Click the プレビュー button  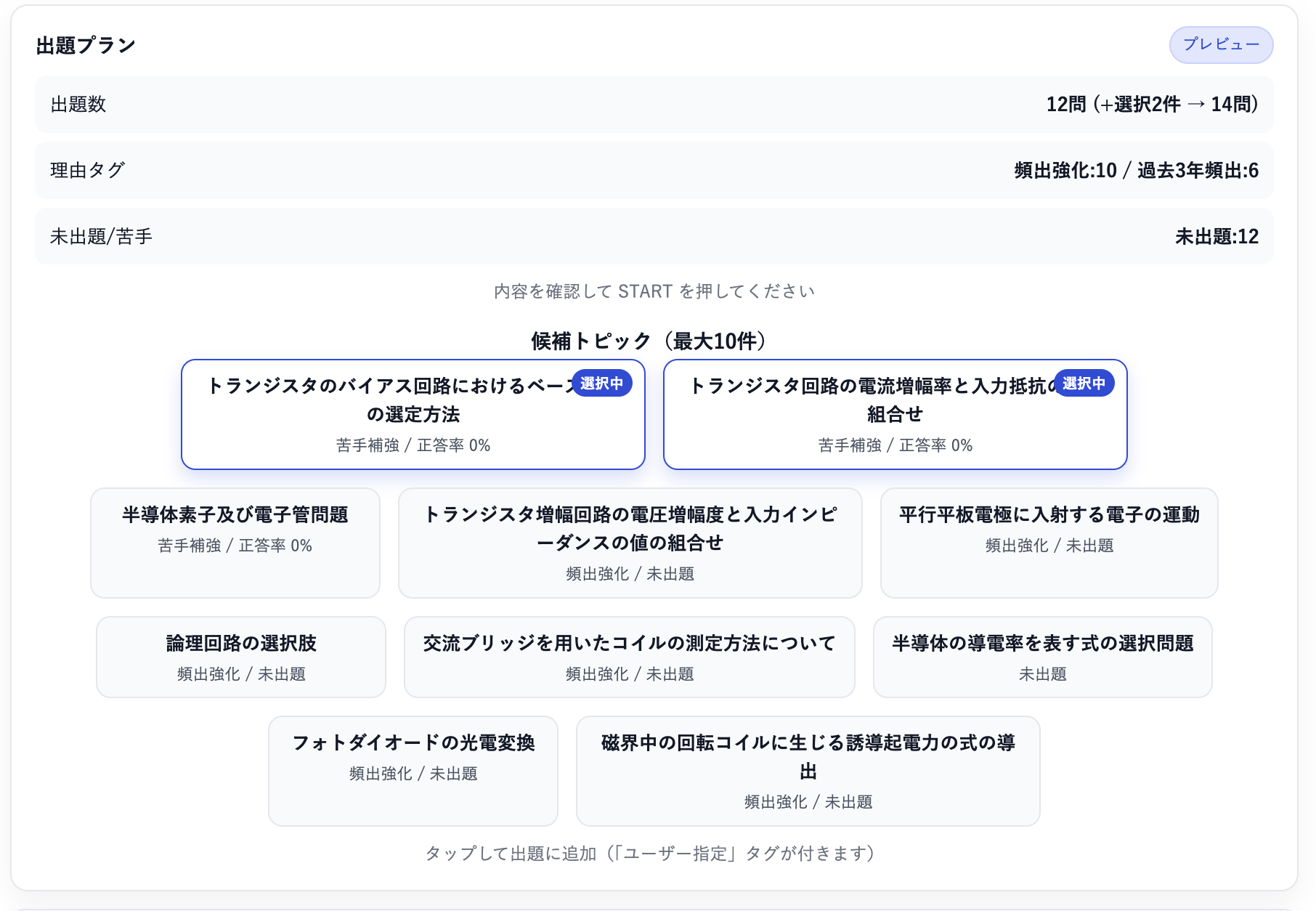pos(1220,45)
